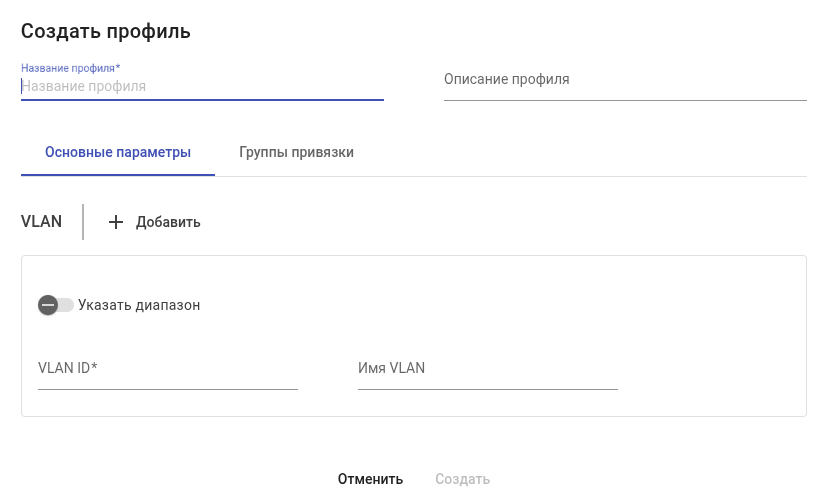Click the Указать диапазон label text
This screenshot has height=504, width=828.
tap(139, 305)
